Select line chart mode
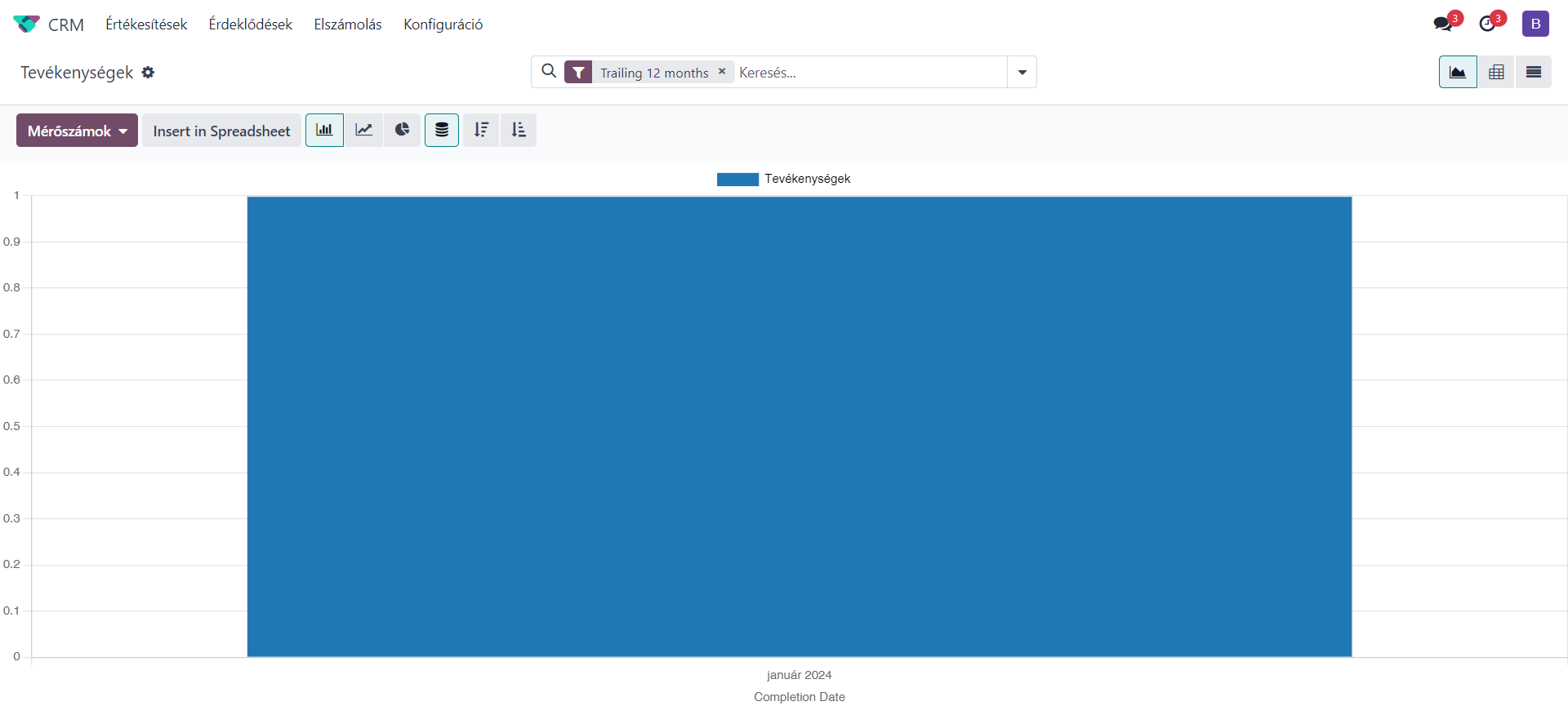This screenshot has width=1568, height=706. pos(363,130)
